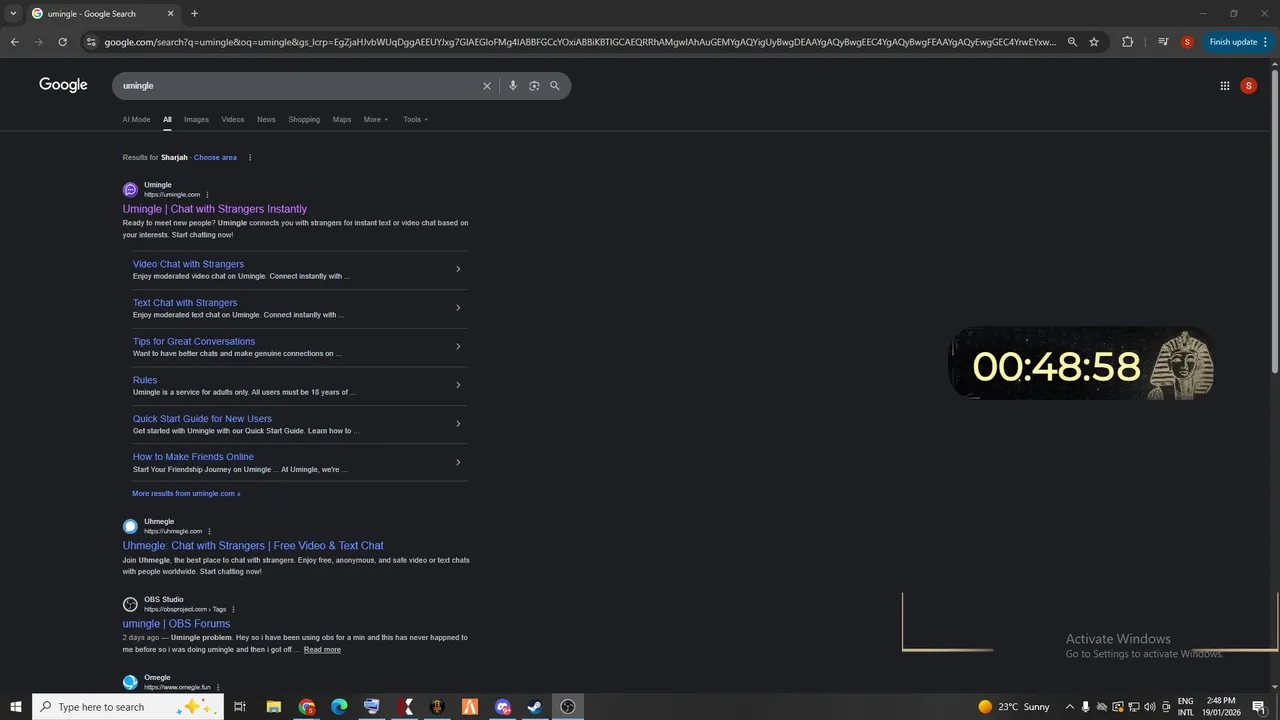Viewport: 1280px width, 720px height.
Task: Open Google Lens image search
Action: pyautogui.click(x=534, y=86)
